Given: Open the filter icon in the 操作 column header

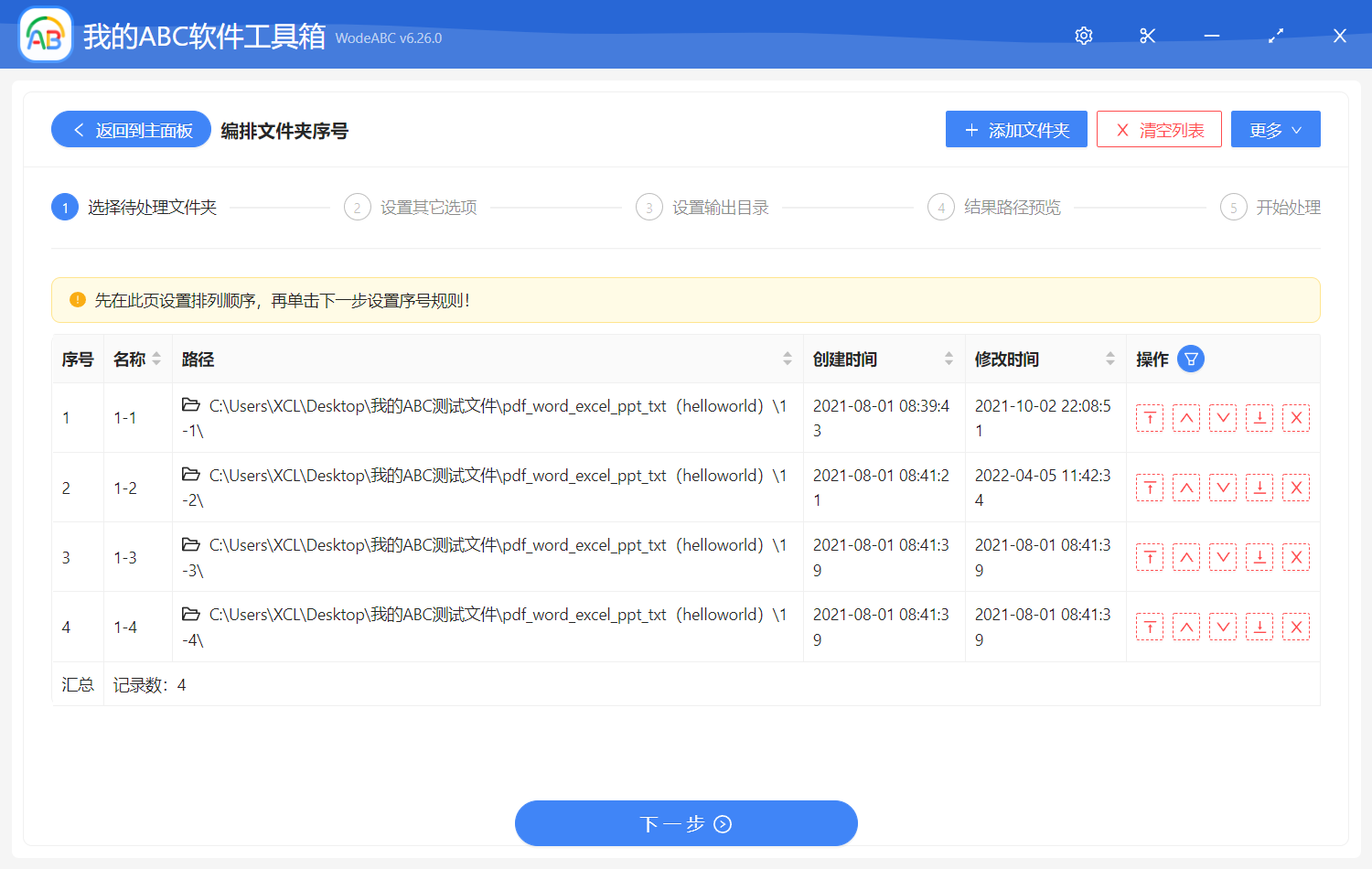Looking at the screenshot, I should [x=1190, y=359].
